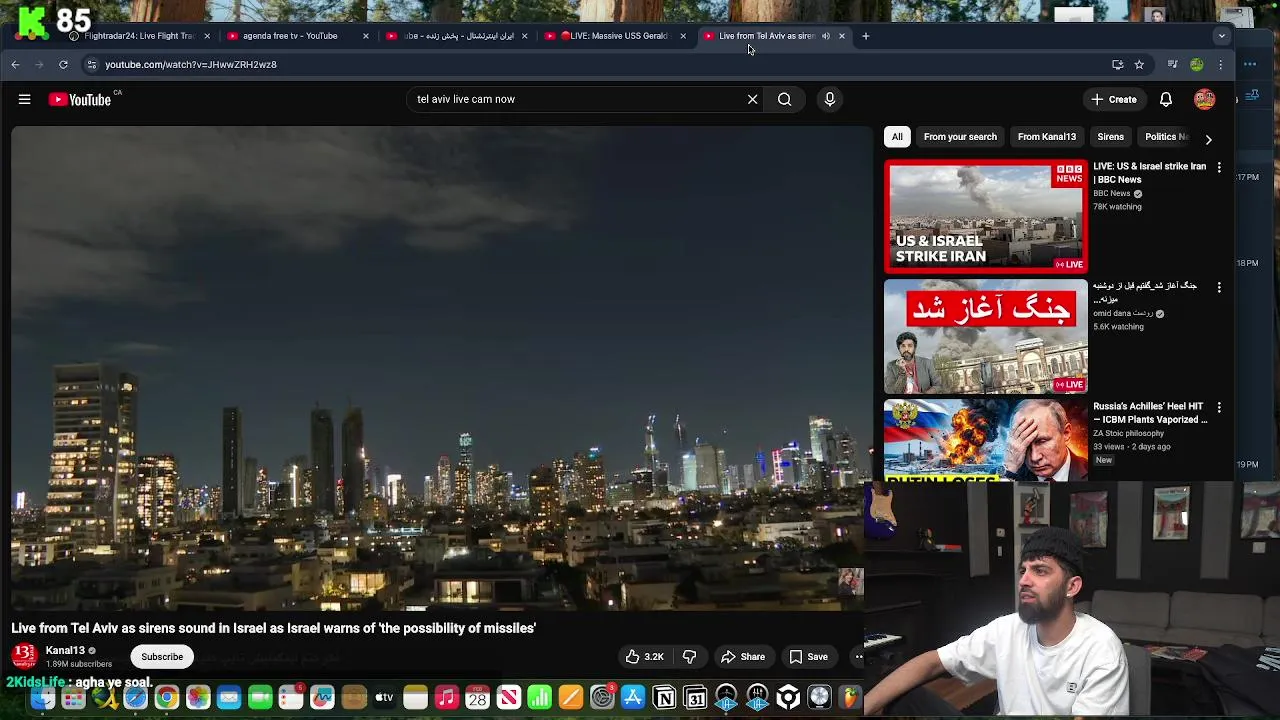The width and height of the screenshot is (1280, 720).
Task: Open the YouTube hamburger guide menu
Action: [x=24, y=99]
